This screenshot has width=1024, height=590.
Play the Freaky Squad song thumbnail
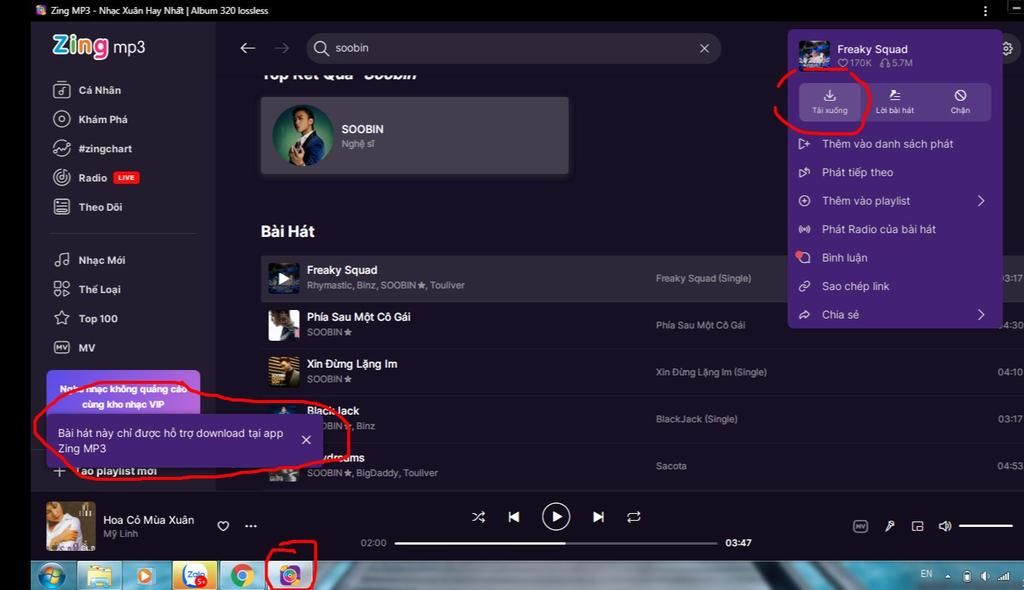tap(283, 278)
